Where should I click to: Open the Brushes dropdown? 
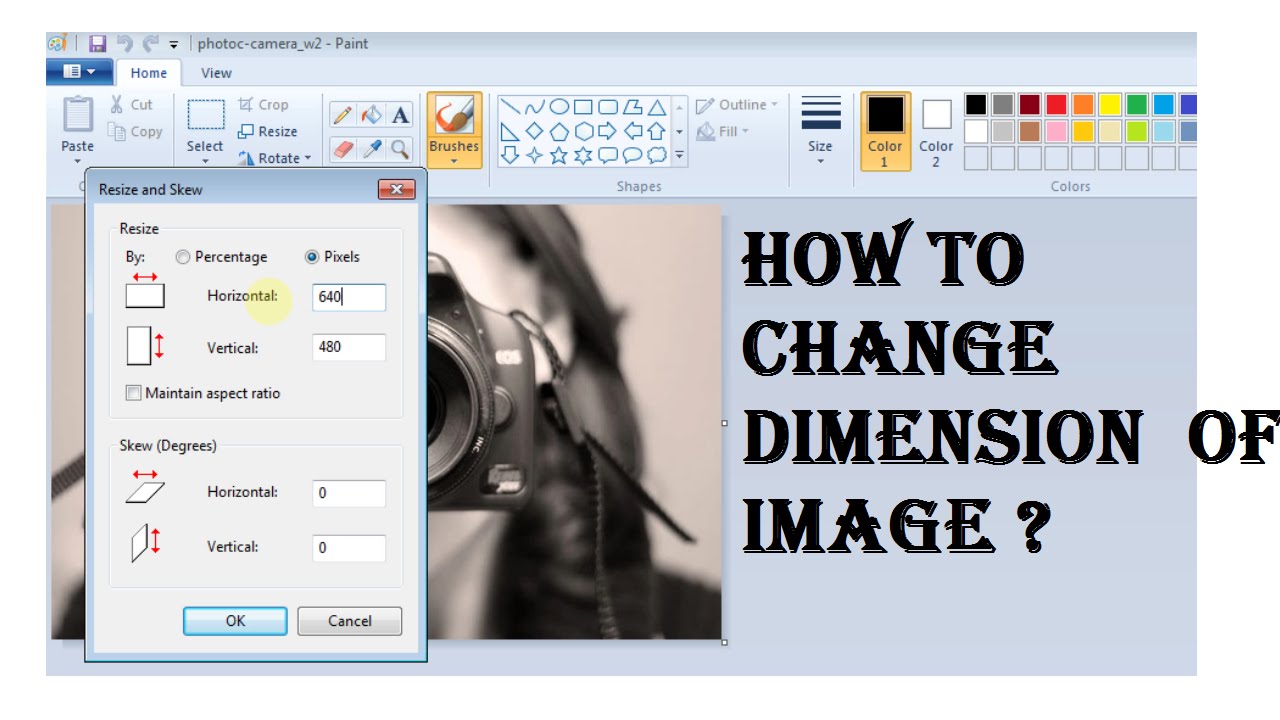pyautogui.click(x=454, y=130)
